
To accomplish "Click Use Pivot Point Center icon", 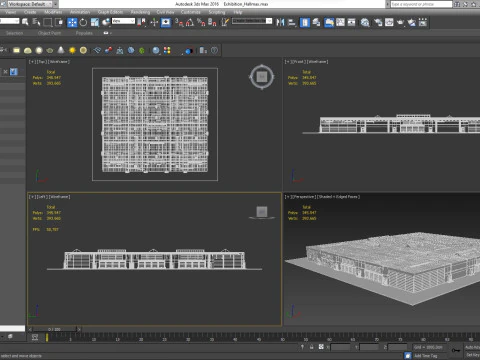I will [142, 22].
